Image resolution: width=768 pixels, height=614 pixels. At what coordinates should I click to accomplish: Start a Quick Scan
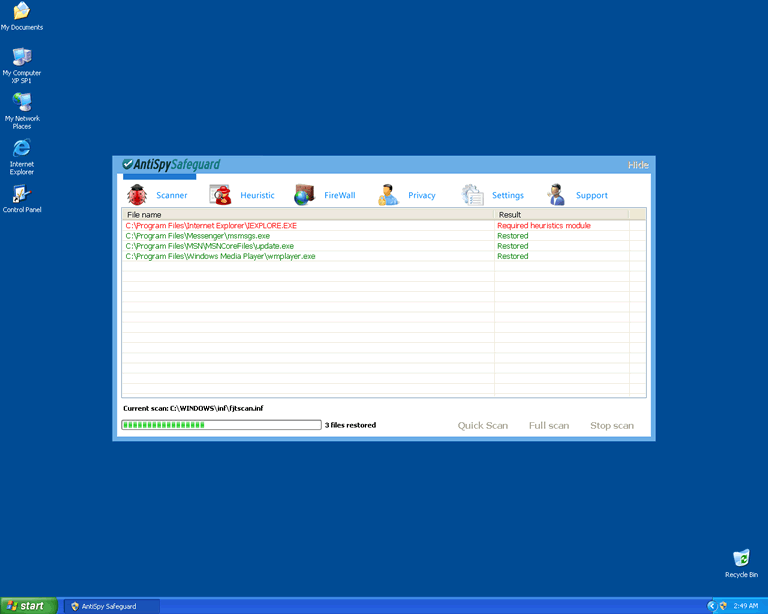click(483, 425)
